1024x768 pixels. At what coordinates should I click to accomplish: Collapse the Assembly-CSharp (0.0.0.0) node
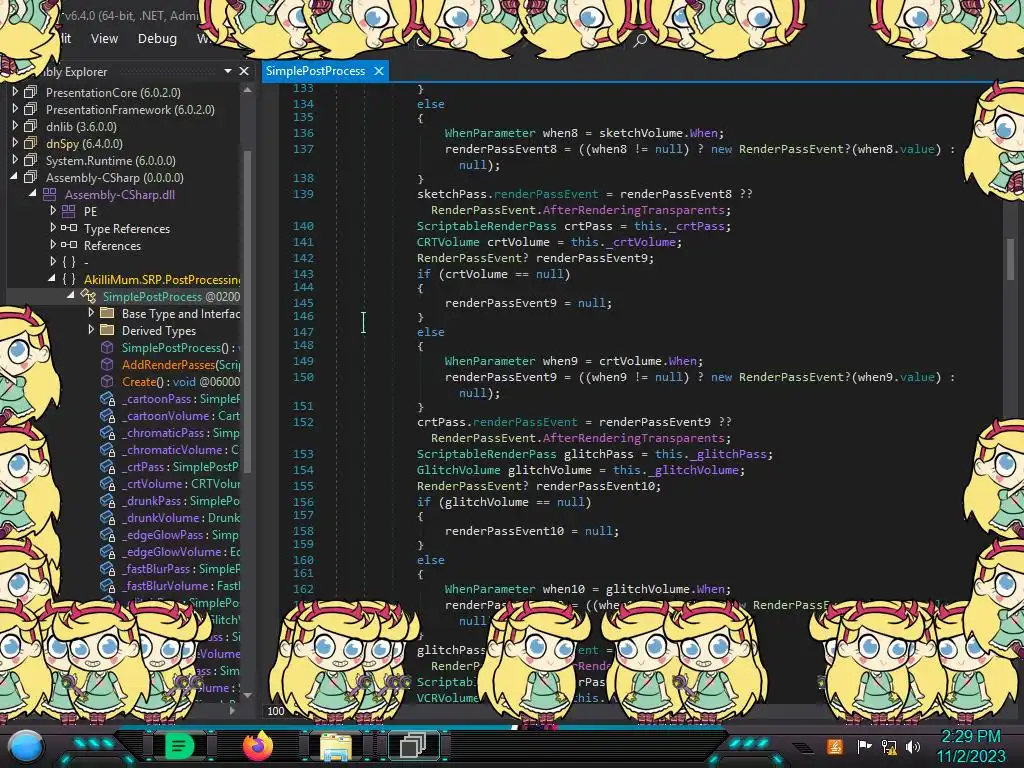click(x=14, y=177)
